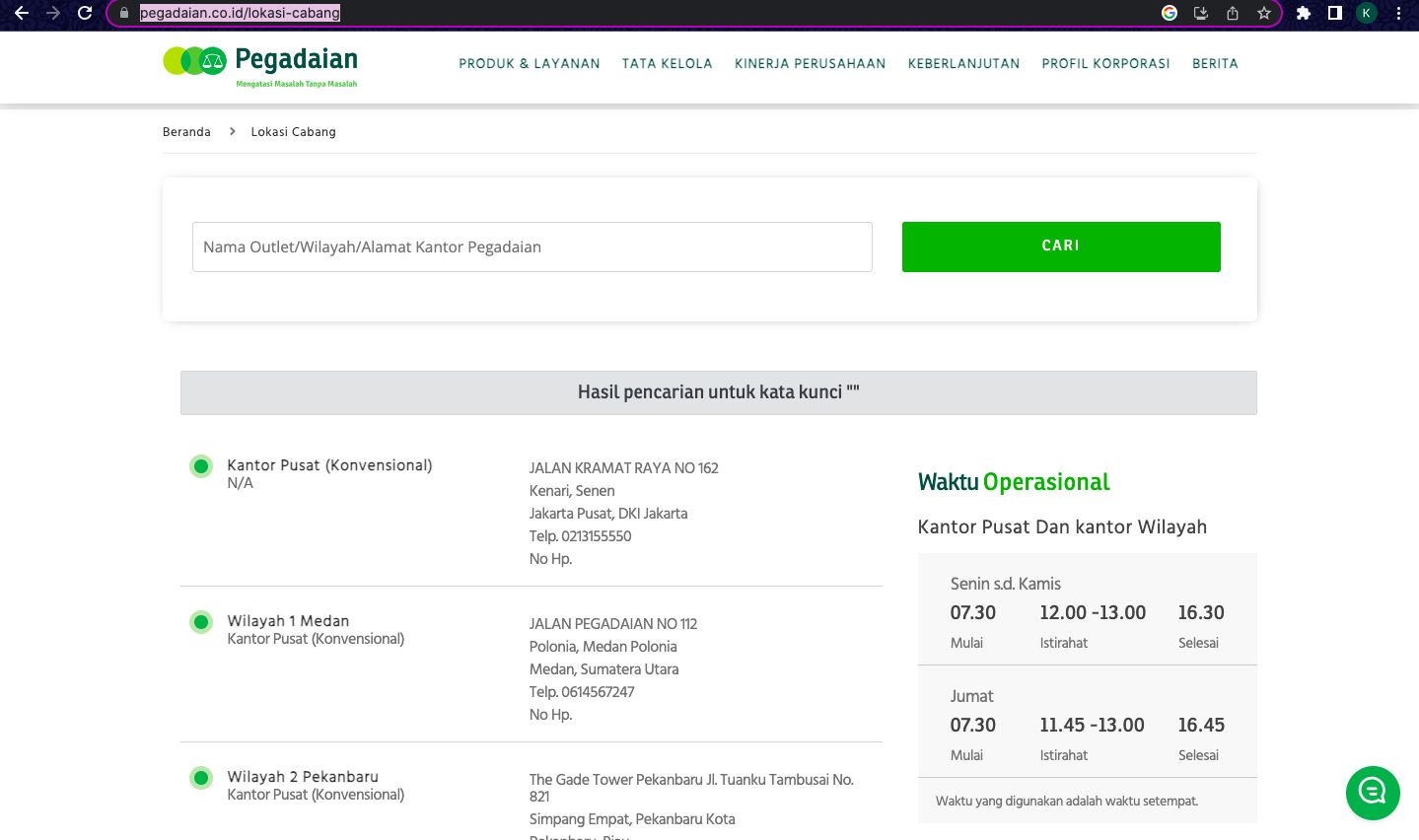Select the green marker for Wilayah 1 Medan
Viewport: 1419px width, 840px height.
click(201, 622)
